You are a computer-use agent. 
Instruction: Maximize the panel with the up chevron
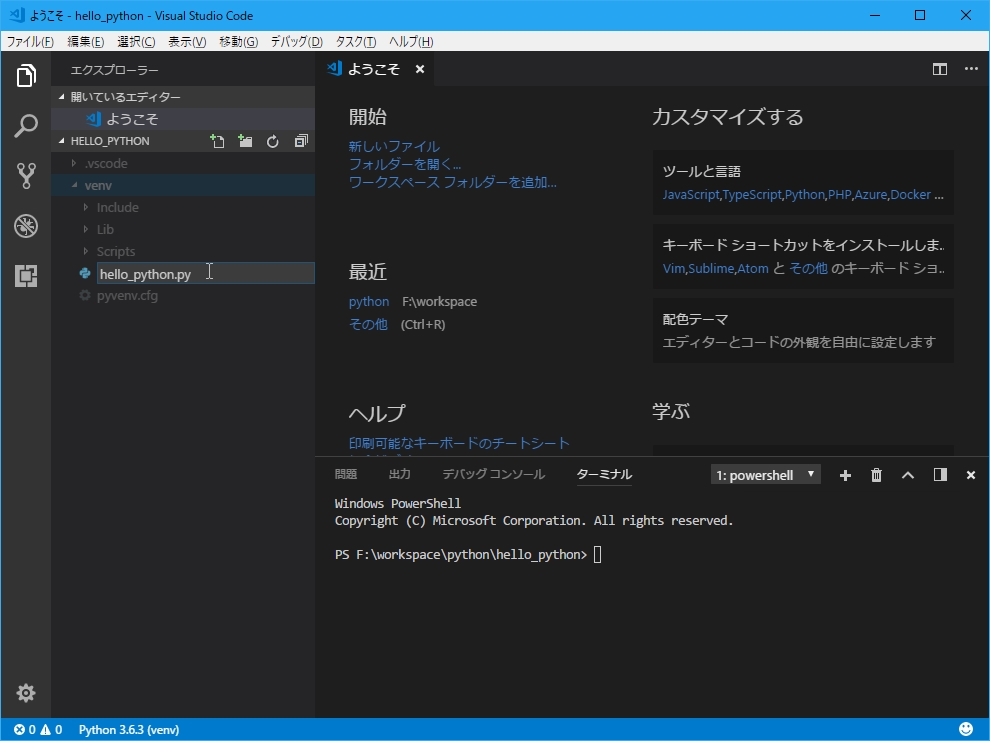pos(908,475)
